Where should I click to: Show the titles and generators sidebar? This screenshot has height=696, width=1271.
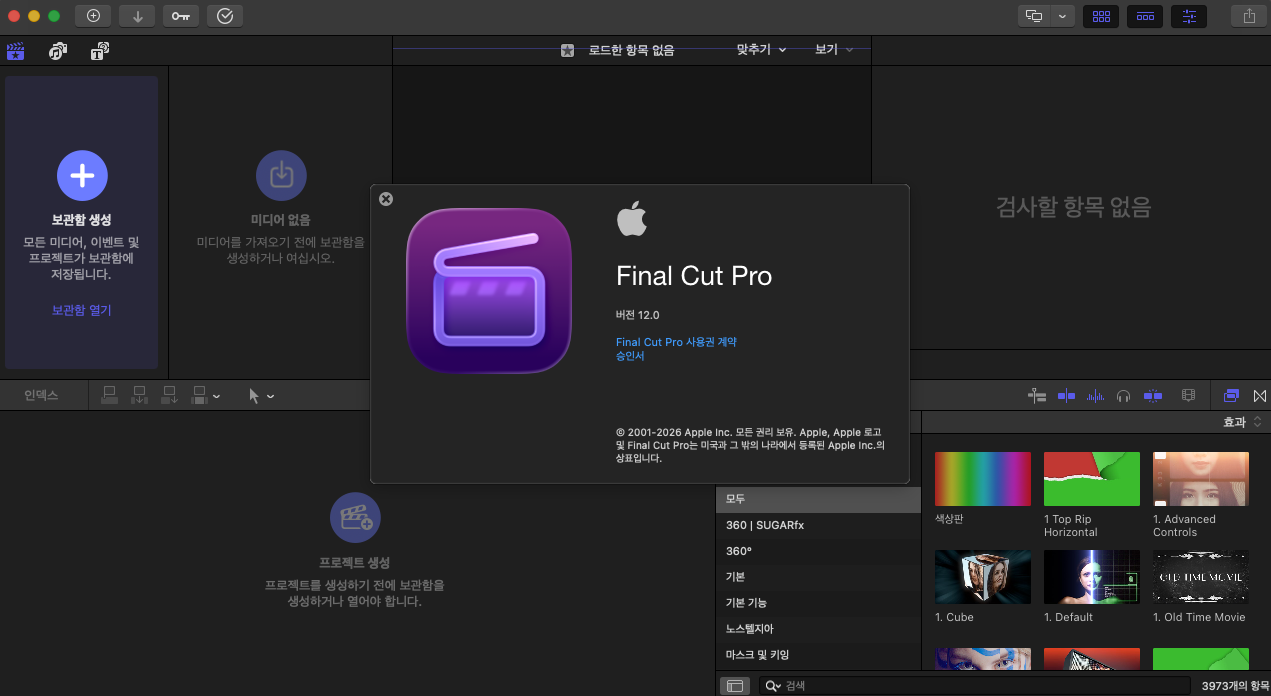pyautogui.click(x=100, y=51)
